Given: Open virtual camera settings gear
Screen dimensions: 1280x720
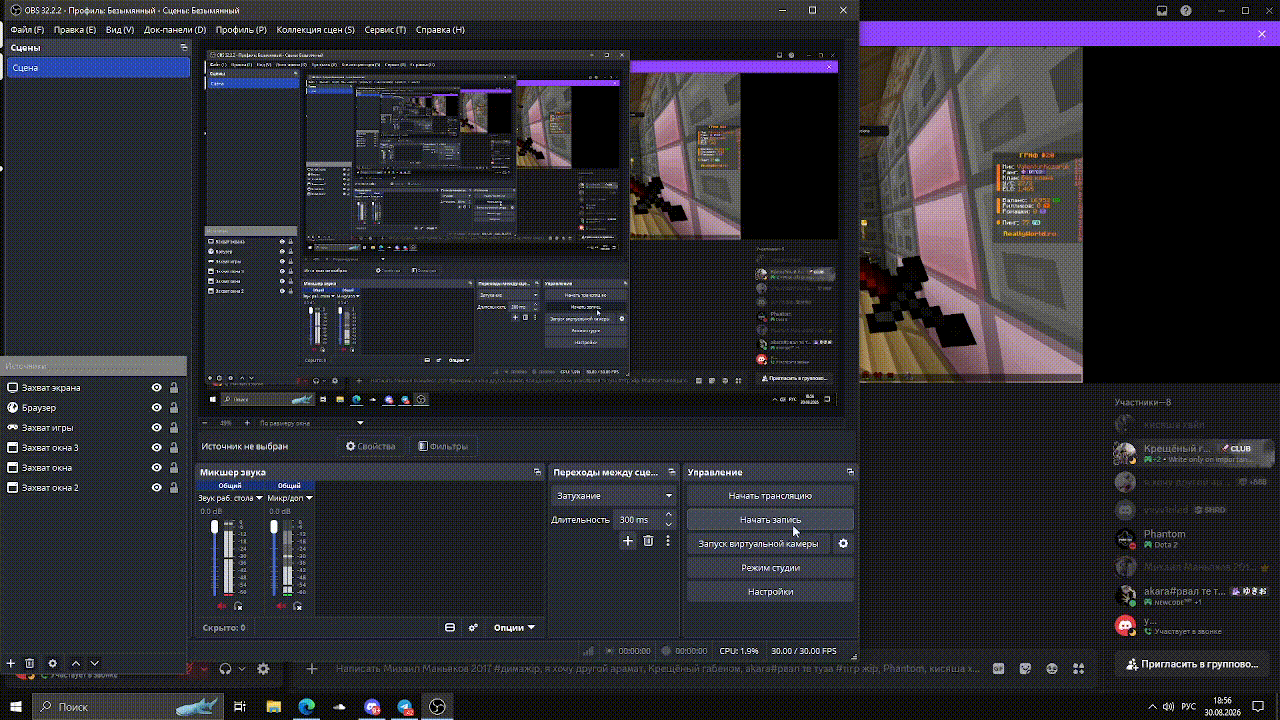Looking at the screenshot, I should point(843,544).
